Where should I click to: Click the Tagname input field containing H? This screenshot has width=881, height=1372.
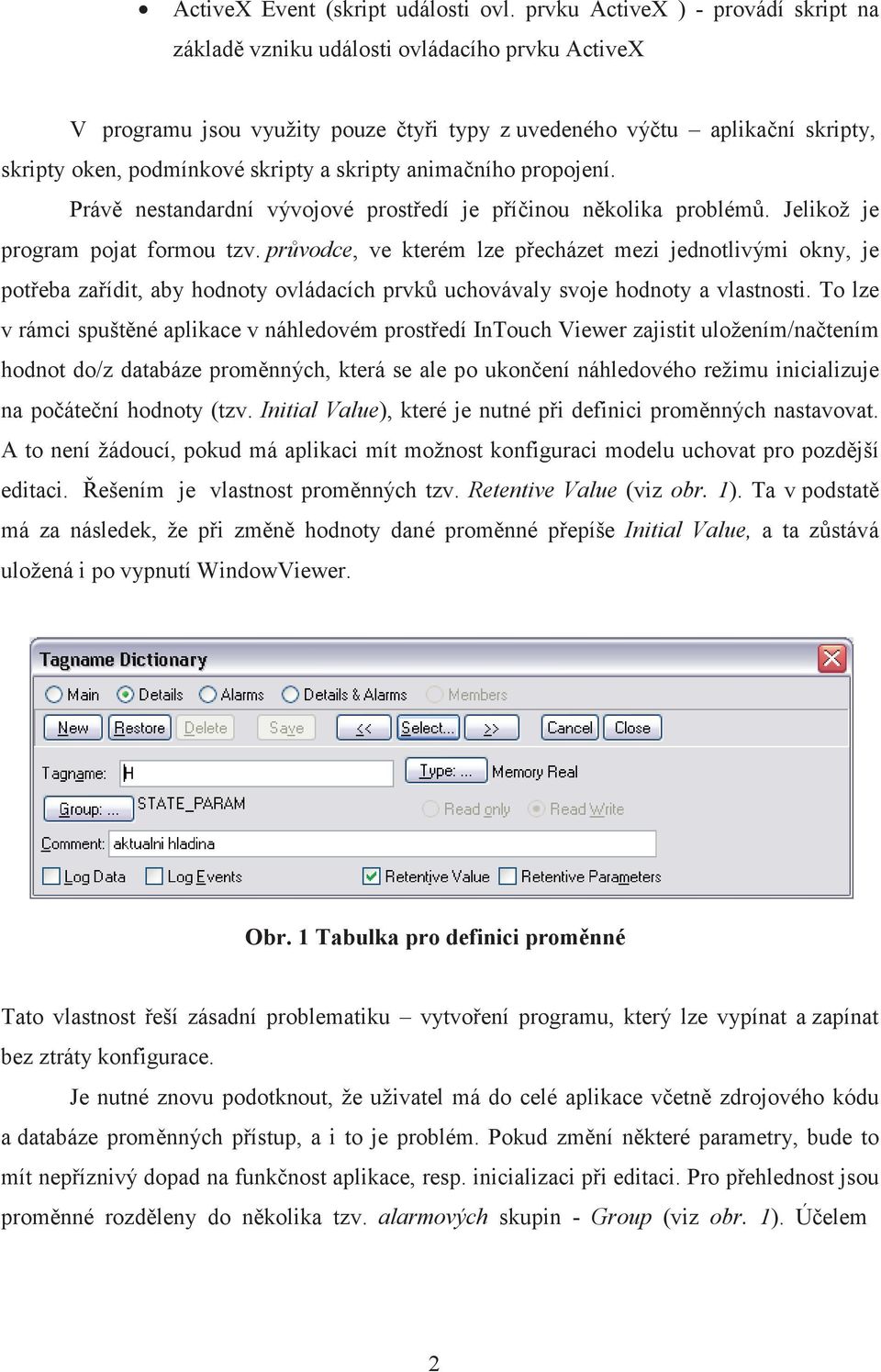(257, 773)
